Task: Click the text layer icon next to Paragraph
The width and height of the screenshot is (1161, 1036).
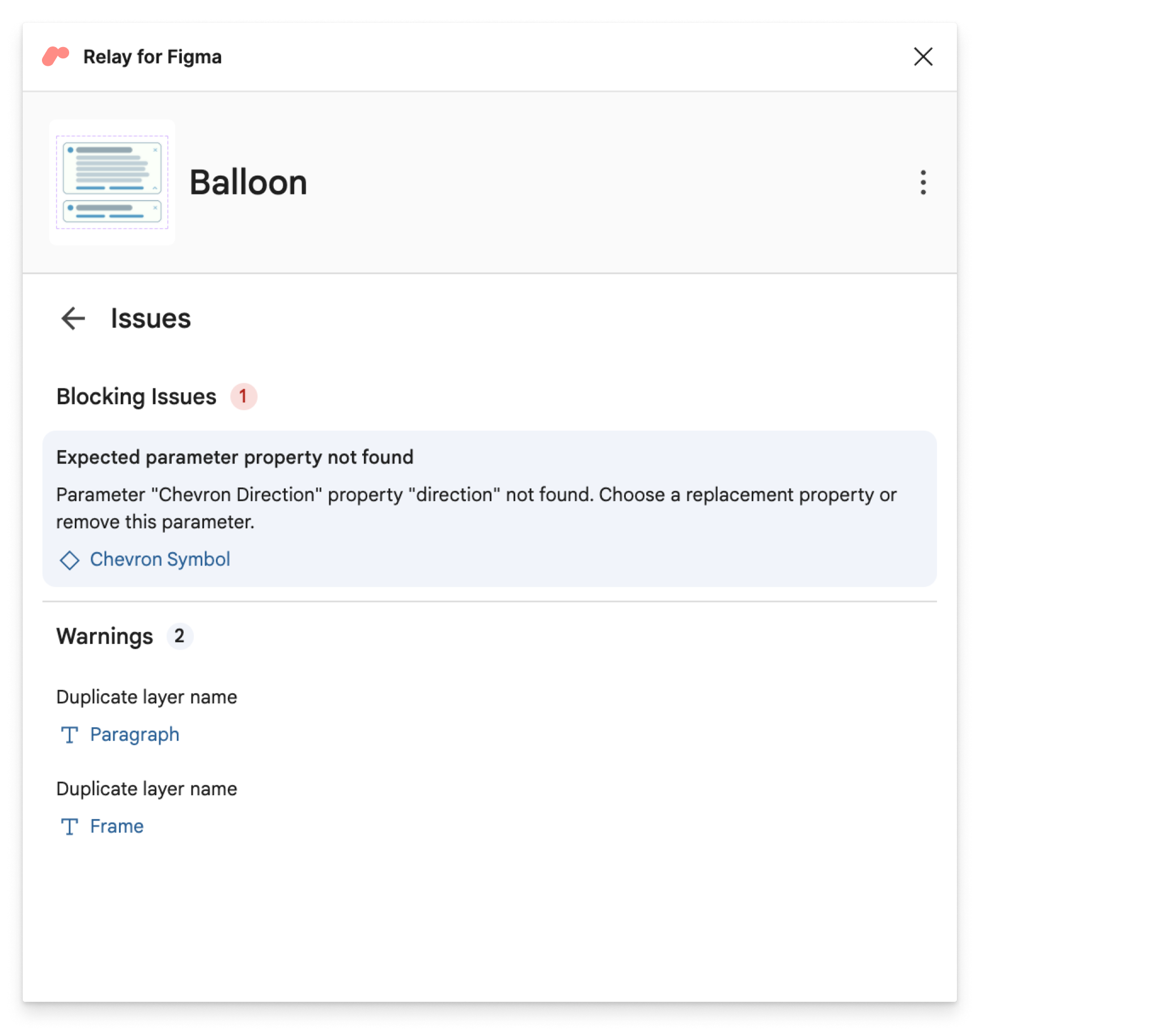Action: 70,734
